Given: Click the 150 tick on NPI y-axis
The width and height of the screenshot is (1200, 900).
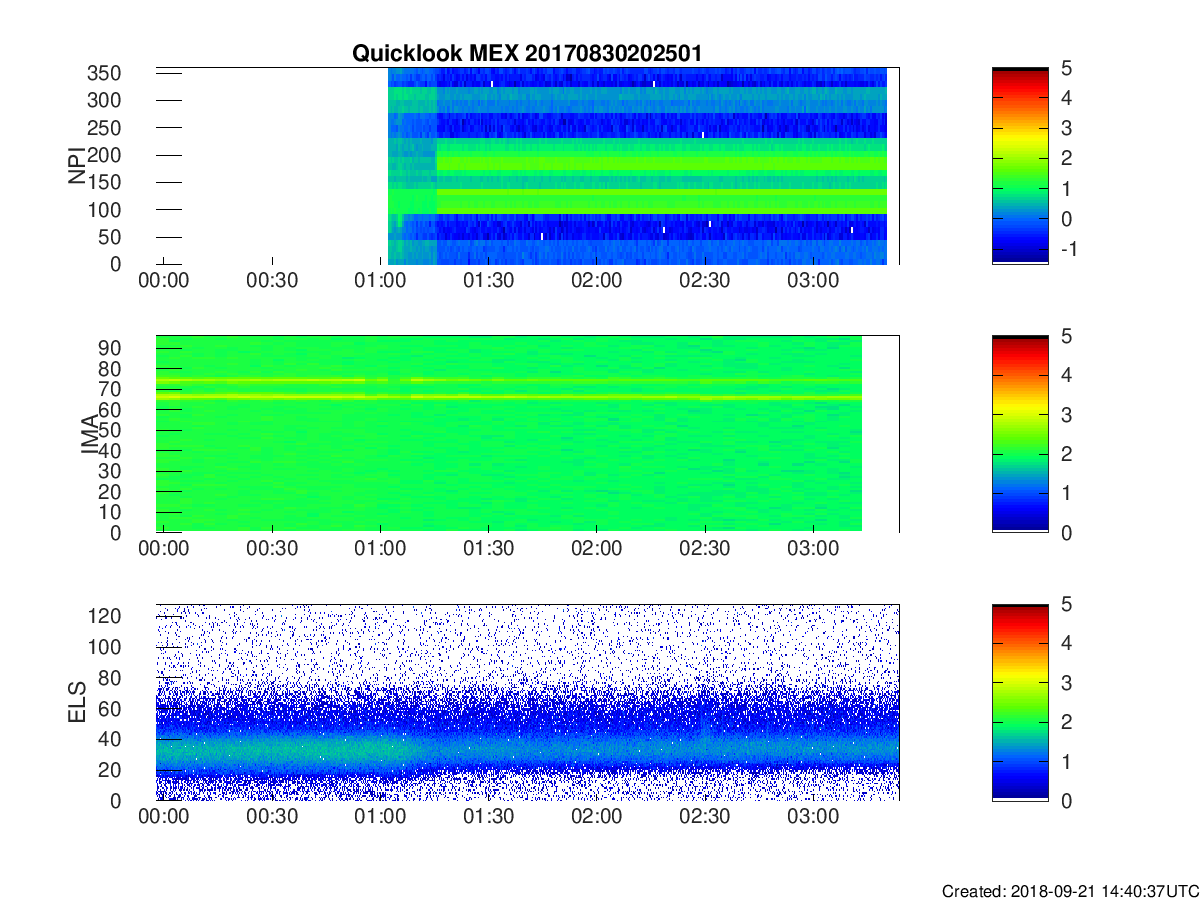Looking at the screenshot, I should tap(103, 182).
